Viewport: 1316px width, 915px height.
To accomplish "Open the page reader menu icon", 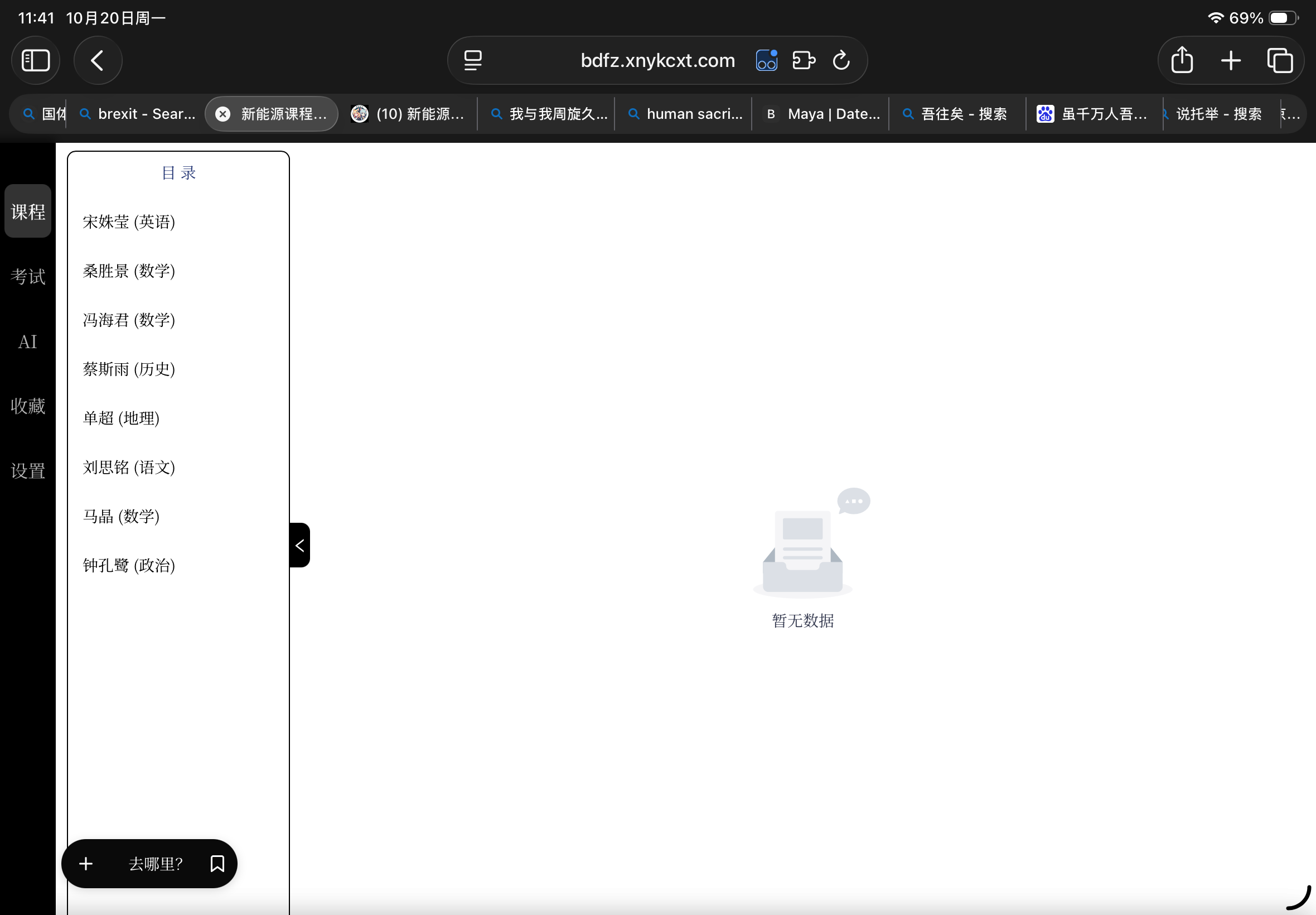I will pos(473,60).
